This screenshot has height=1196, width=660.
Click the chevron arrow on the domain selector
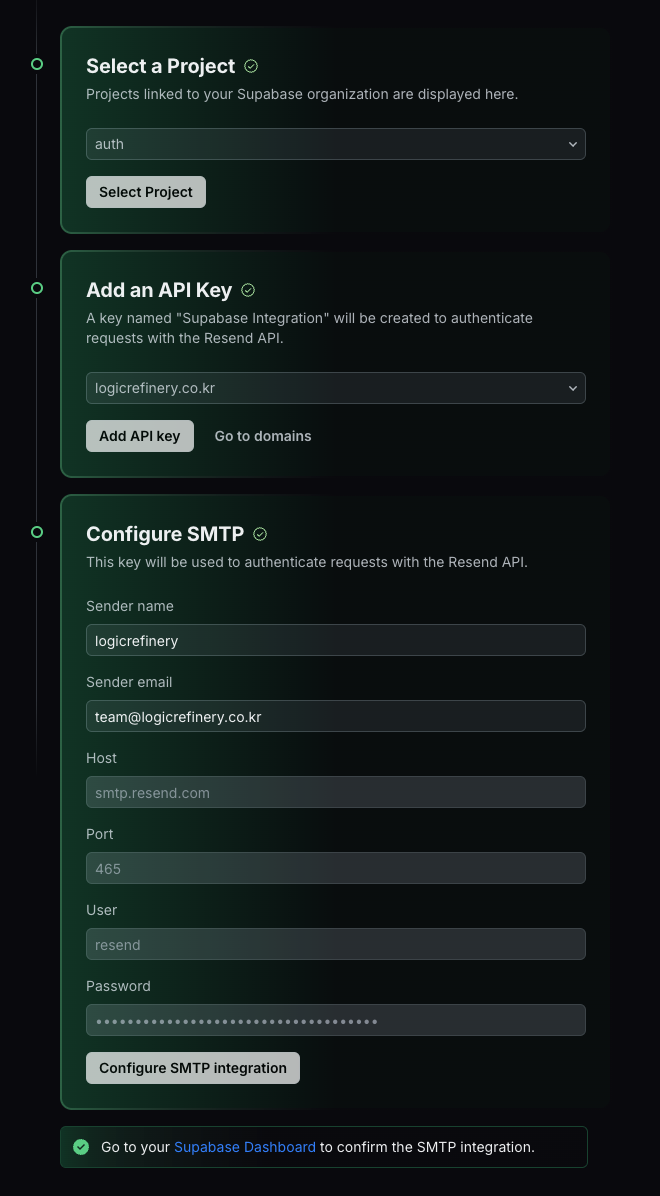pyautogui.click(x=572, y=388)
